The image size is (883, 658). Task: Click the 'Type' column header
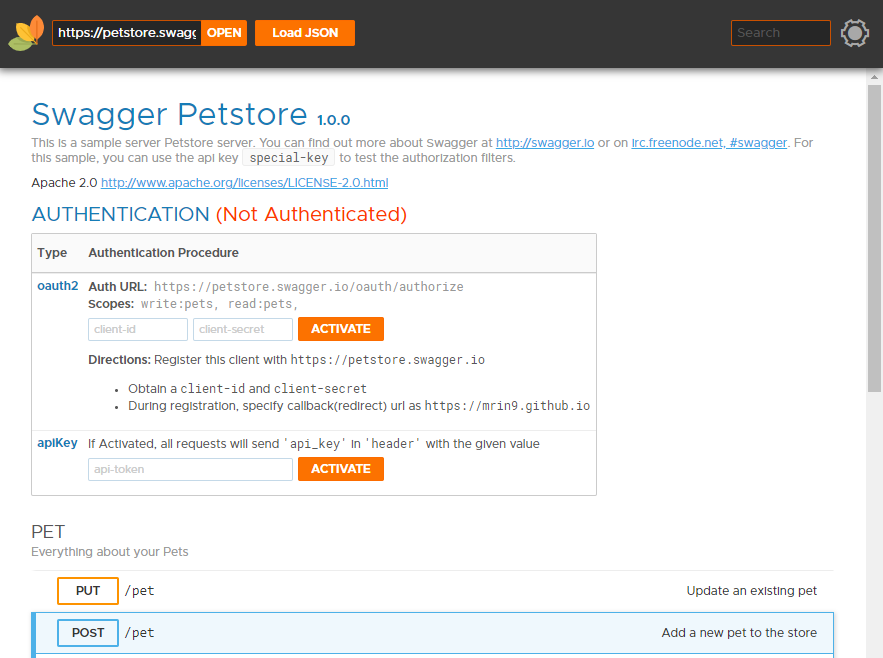[52, 253]
